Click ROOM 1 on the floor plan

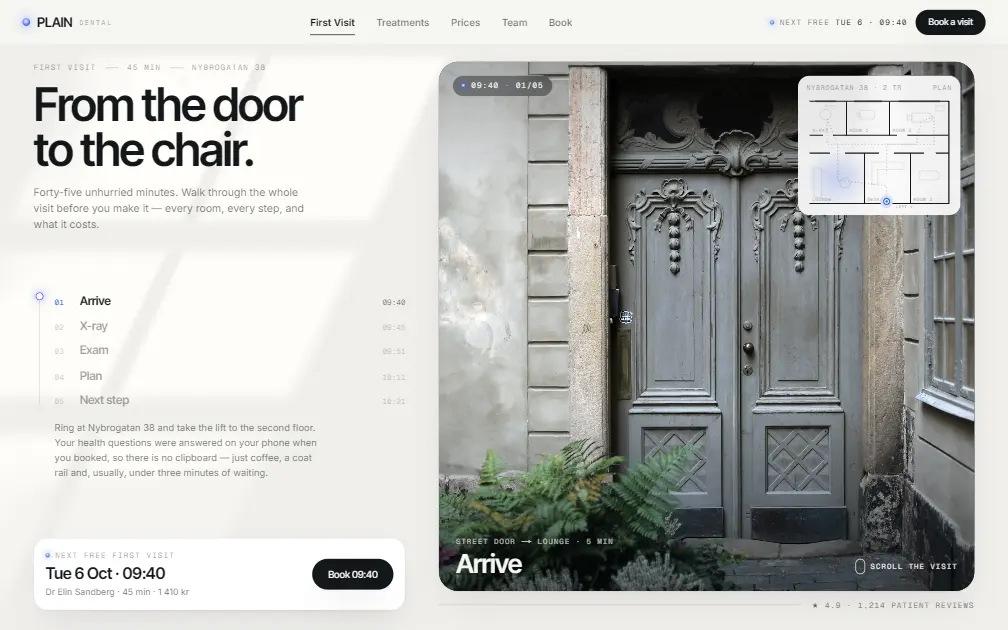(868, 118)
